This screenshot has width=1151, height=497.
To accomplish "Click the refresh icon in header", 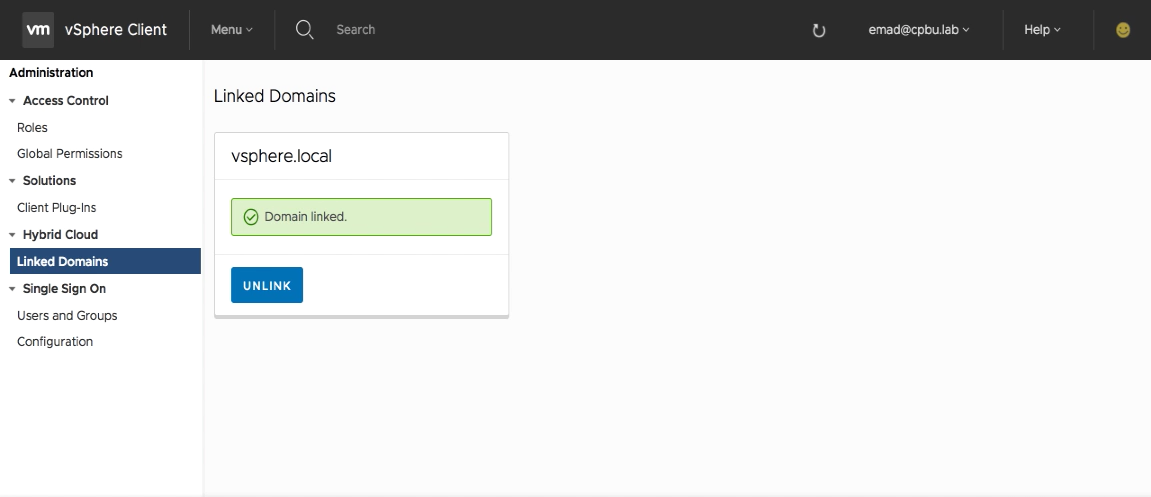I will pos(819,31).
